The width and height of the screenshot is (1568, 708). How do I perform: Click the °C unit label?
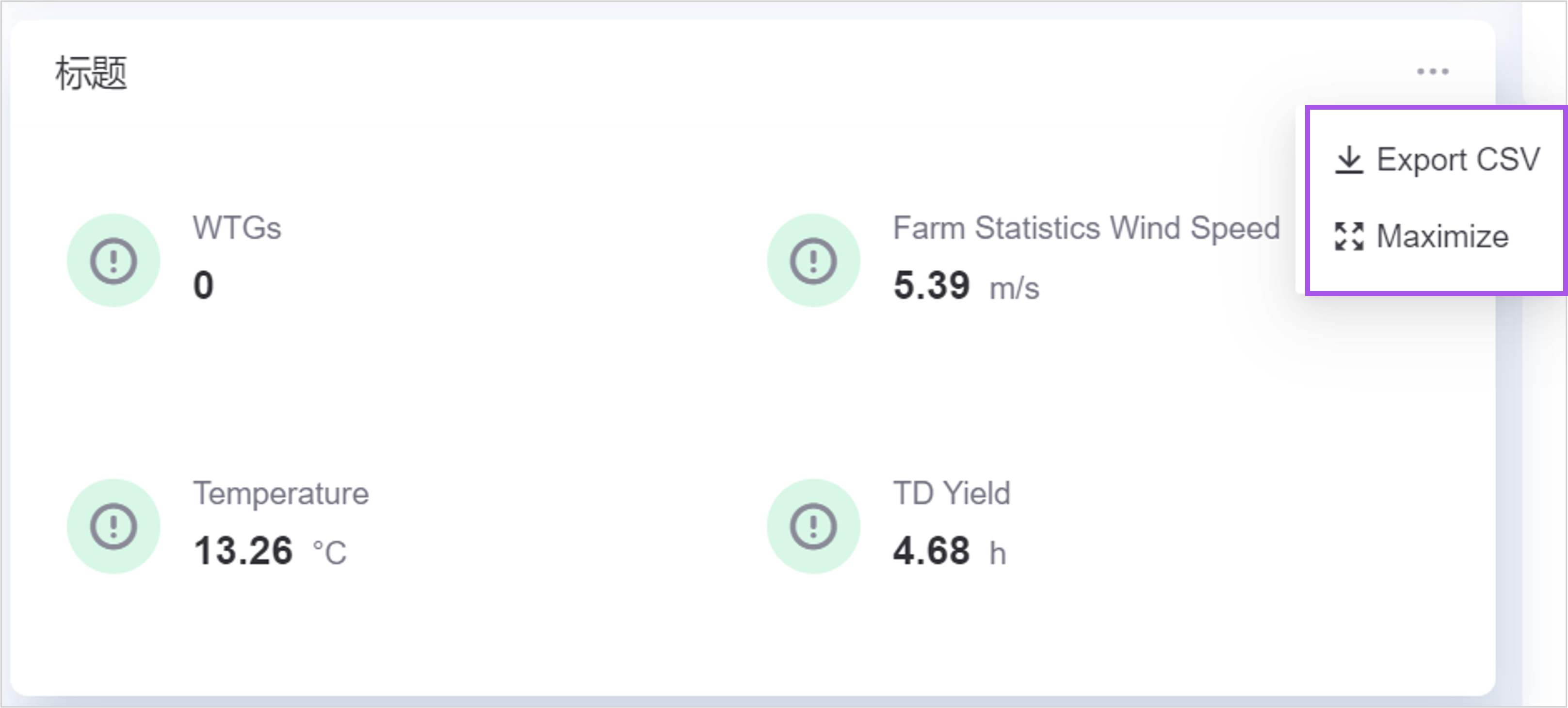click(329, 553)
